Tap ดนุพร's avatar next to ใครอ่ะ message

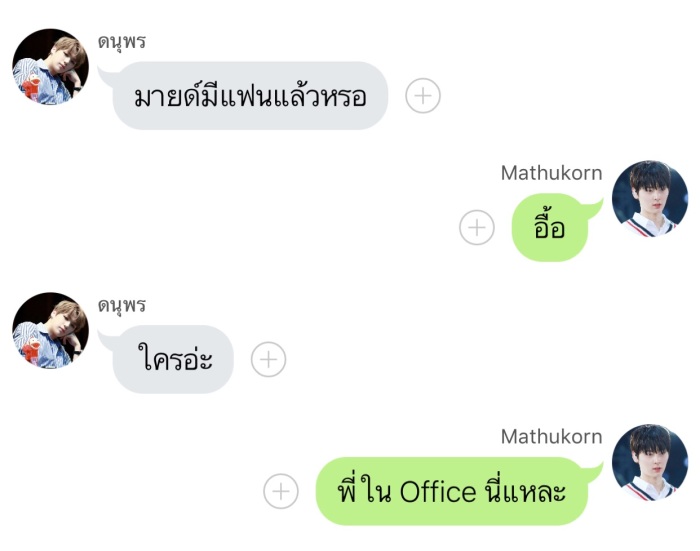[50, 331]
